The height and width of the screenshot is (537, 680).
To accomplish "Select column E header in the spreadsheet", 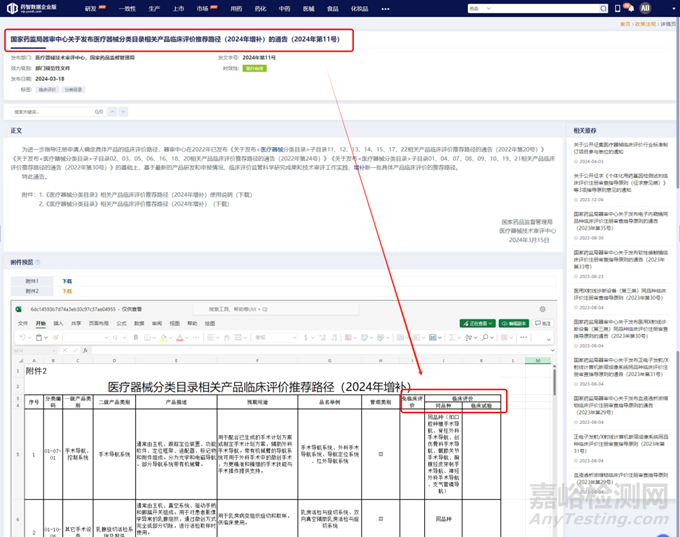I will [176, 360].
